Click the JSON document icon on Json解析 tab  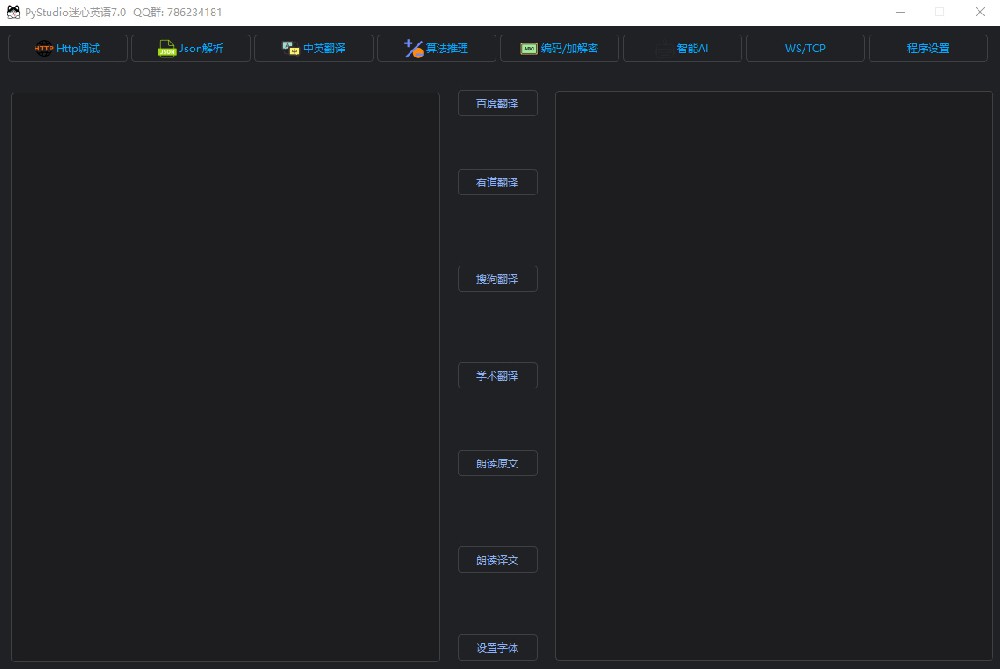166,47
